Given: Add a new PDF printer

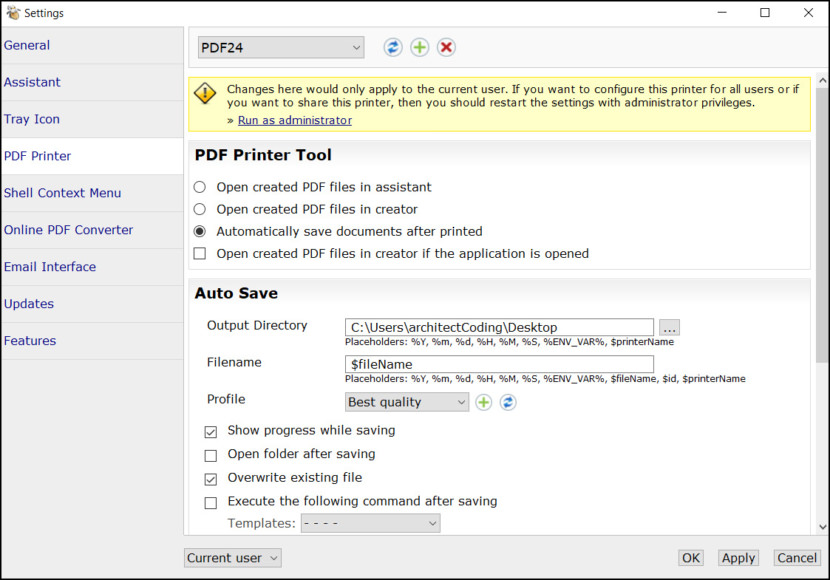Looking at the screenshot, I should point(419,47).
